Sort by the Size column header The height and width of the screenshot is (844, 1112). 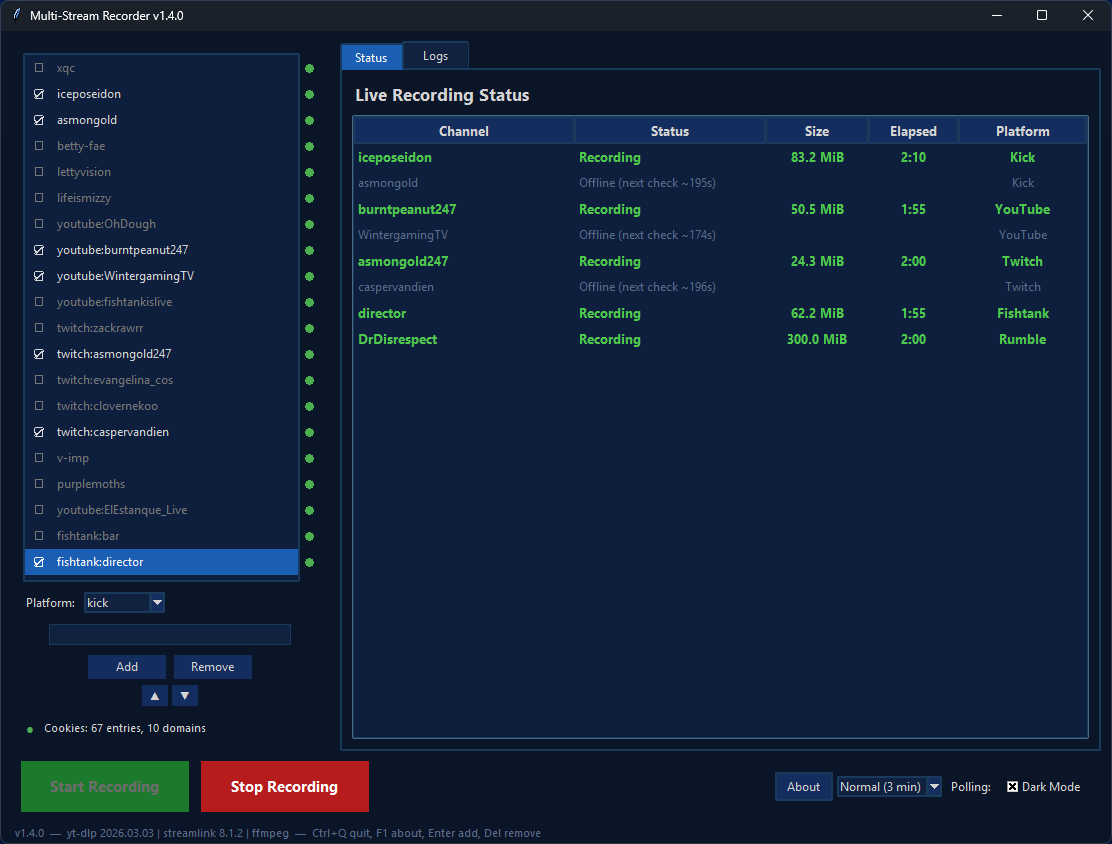(x=817, y=131)
